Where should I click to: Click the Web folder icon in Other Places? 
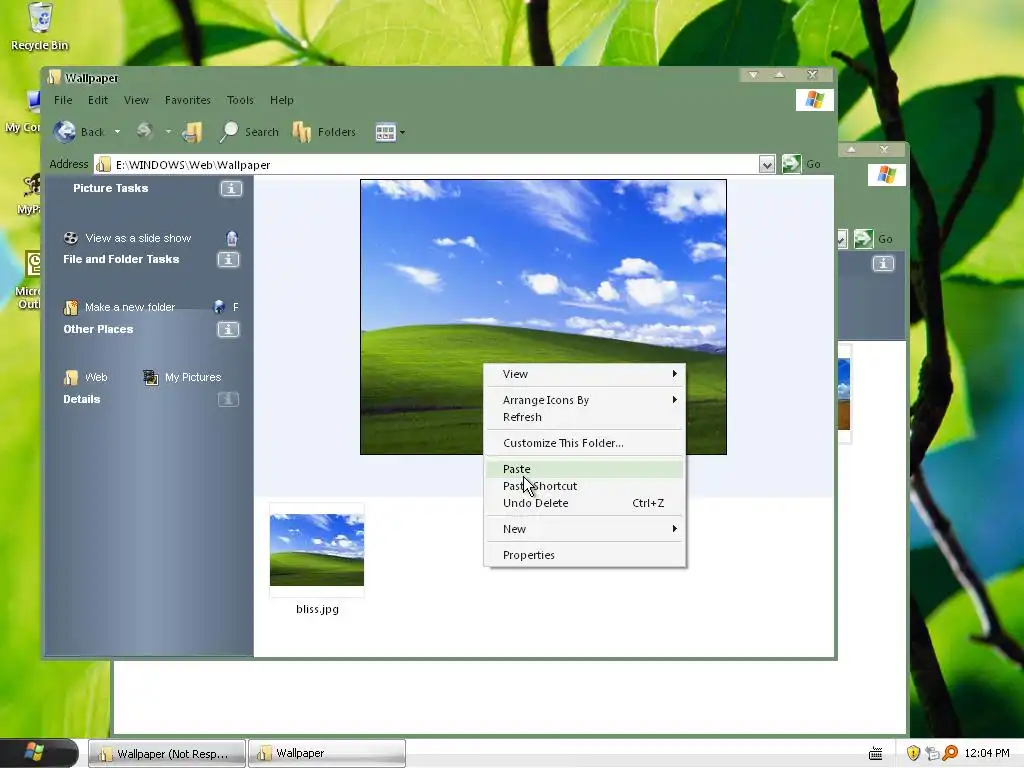click(71, 377)
